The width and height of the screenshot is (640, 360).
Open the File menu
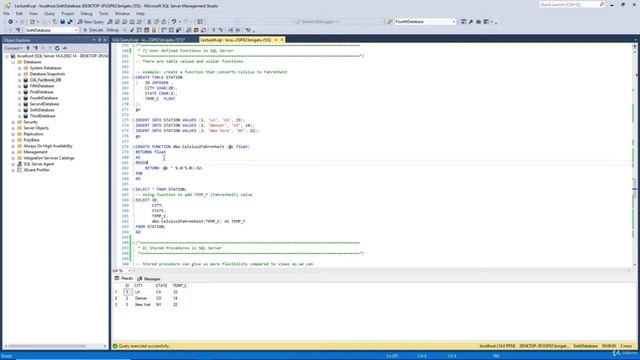(x=6, y=14)
